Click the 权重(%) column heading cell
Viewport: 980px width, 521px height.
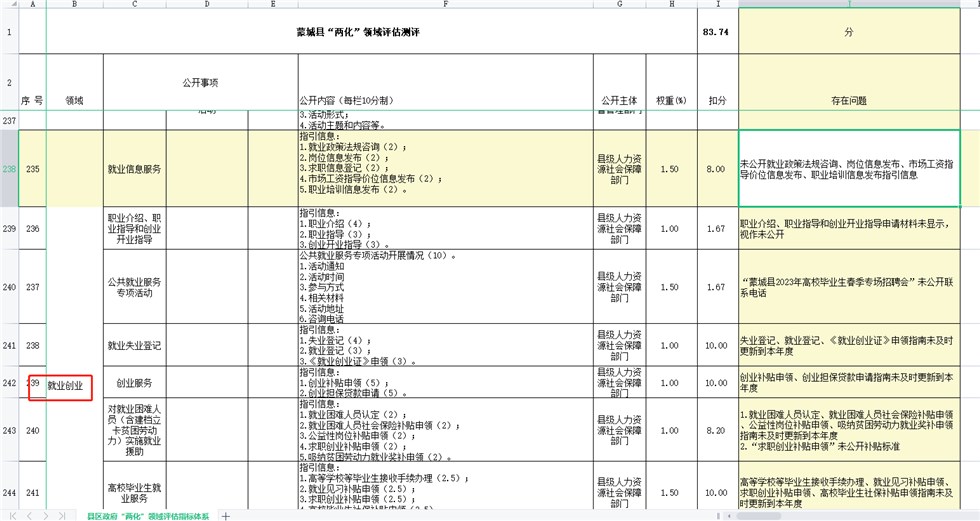tap(671, 100)
